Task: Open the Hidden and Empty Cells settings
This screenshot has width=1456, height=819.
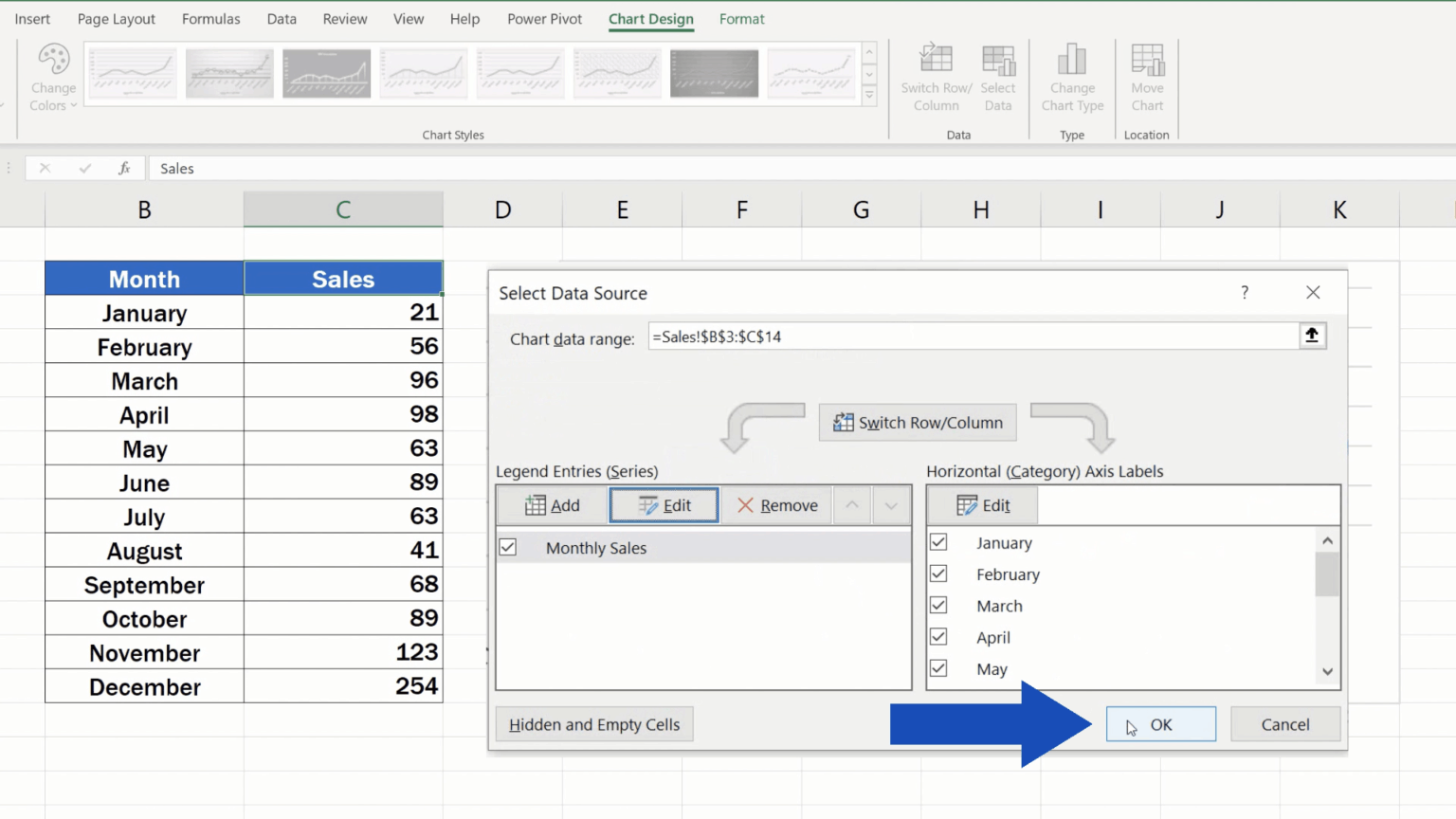Action: (x=593, y=724)
